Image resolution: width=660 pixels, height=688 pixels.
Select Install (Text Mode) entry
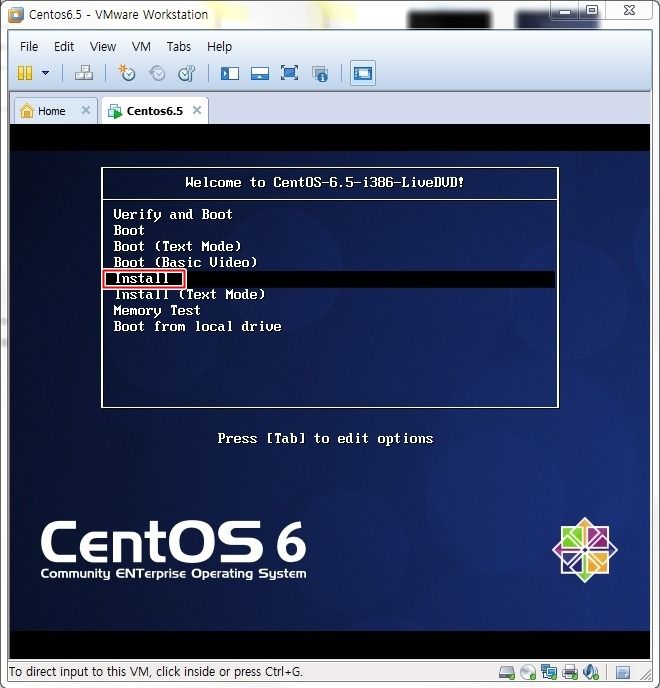pyautogui.click(x=190, y=294)
